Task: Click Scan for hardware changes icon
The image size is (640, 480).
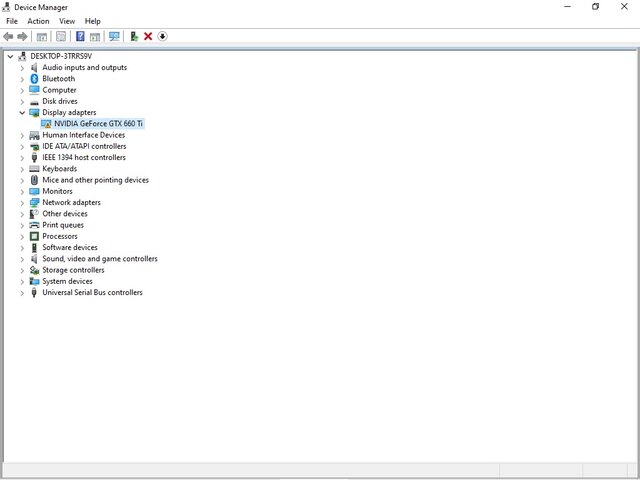Action: tap(114, 36)
